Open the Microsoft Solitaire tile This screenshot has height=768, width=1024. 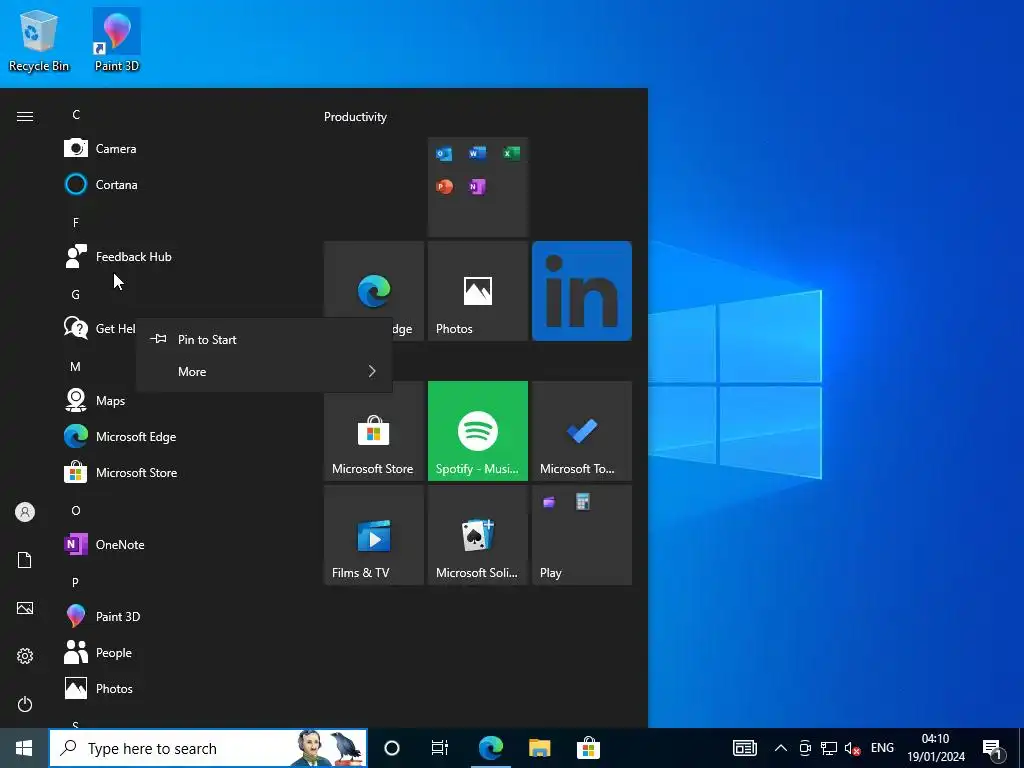[x=477, y=535]
